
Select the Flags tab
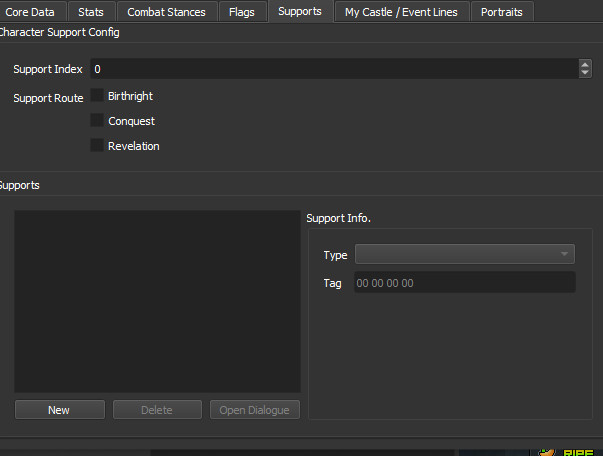point(241,12)
